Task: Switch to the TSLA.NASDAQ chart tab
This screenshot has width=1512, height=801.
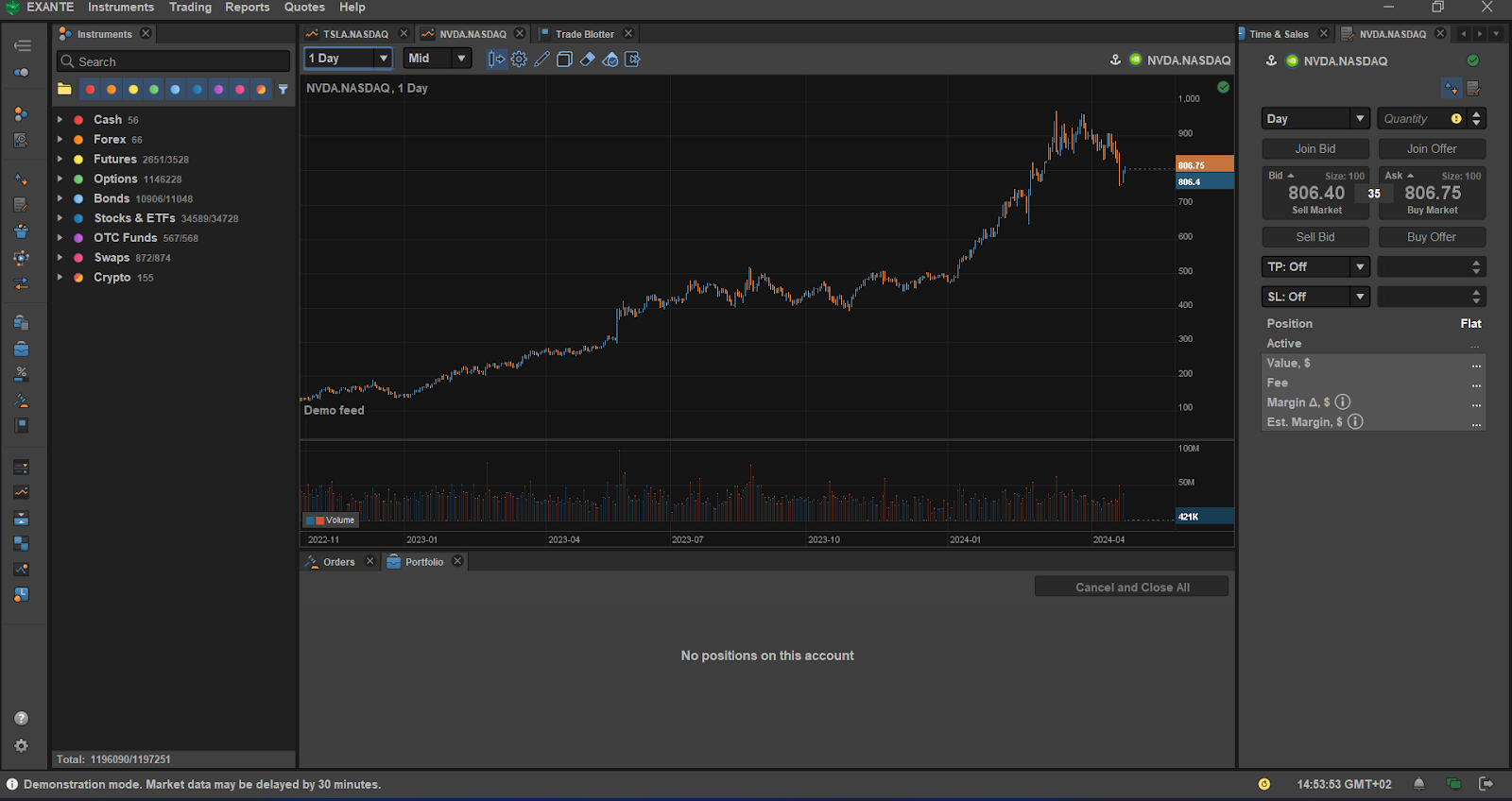Action: coord(355,34)
